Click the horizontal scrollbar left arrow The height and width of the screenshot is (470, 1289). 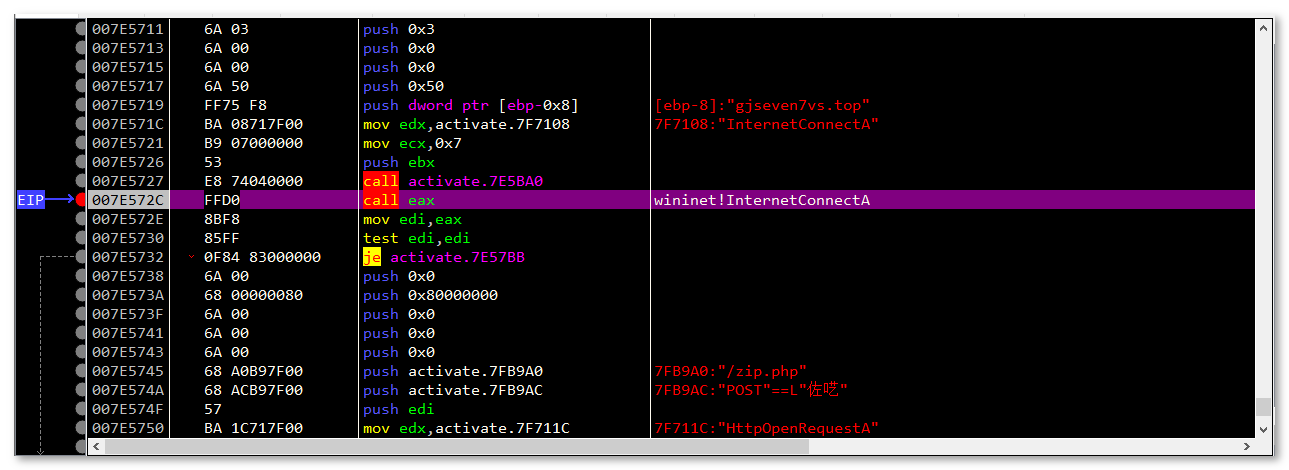[x=95, y=446]
